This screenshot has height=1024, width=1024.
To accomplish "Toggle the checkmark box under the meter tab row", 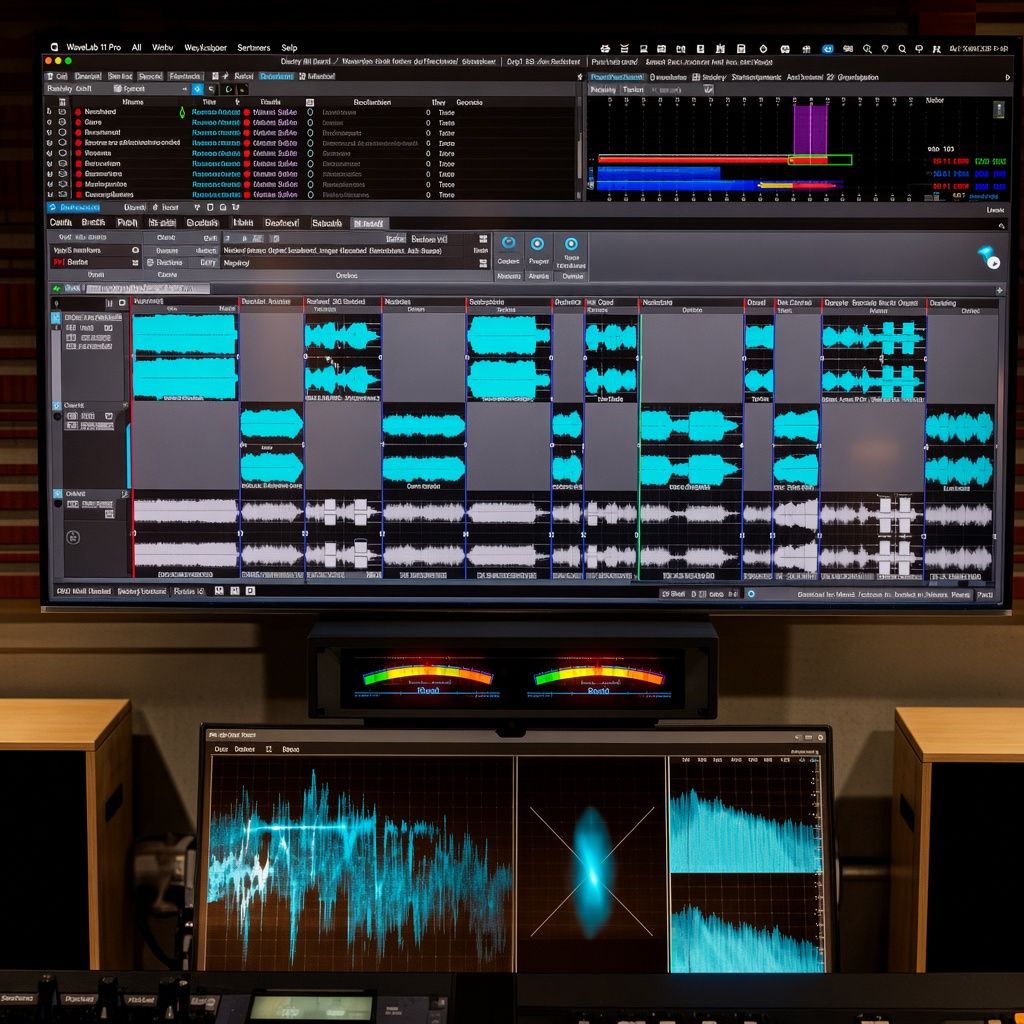I will (709, 89).
